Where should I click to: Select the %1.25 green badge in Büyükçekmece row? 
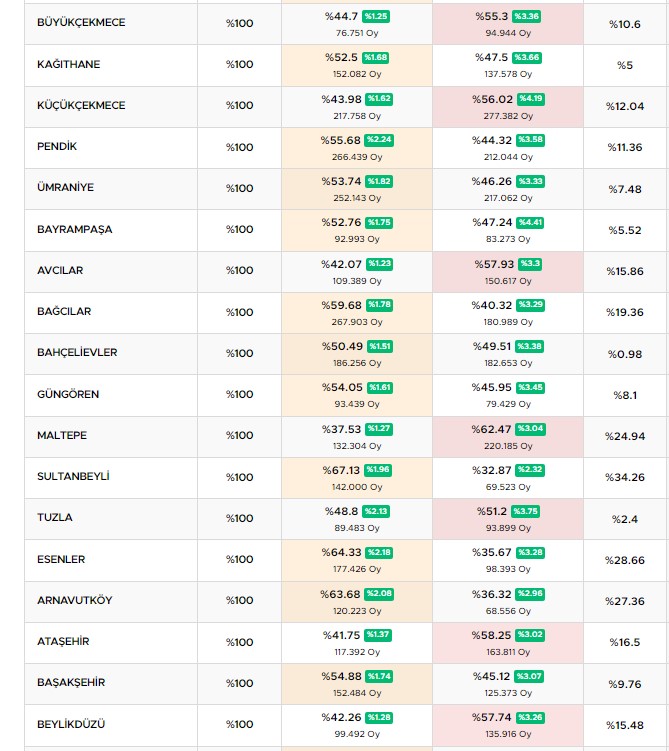[376, 17]
